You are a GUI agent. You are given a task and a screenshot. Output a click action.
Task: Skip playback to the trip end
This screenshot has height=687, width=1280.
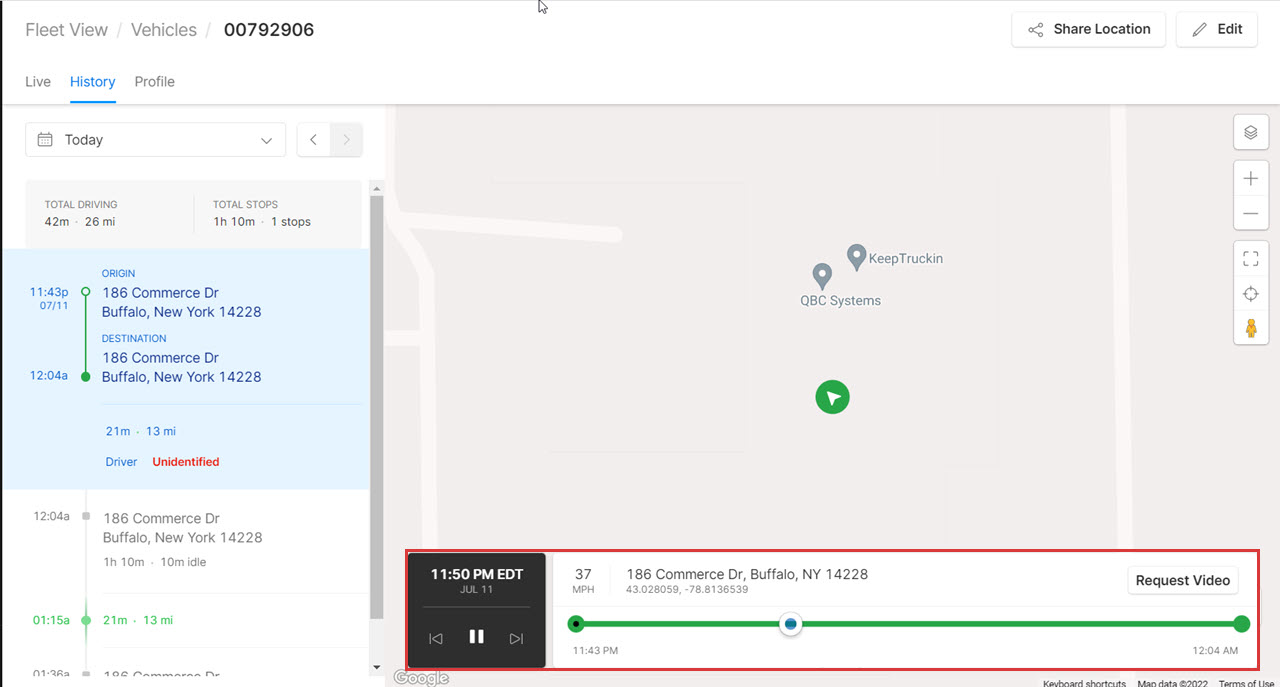point(517,637)
